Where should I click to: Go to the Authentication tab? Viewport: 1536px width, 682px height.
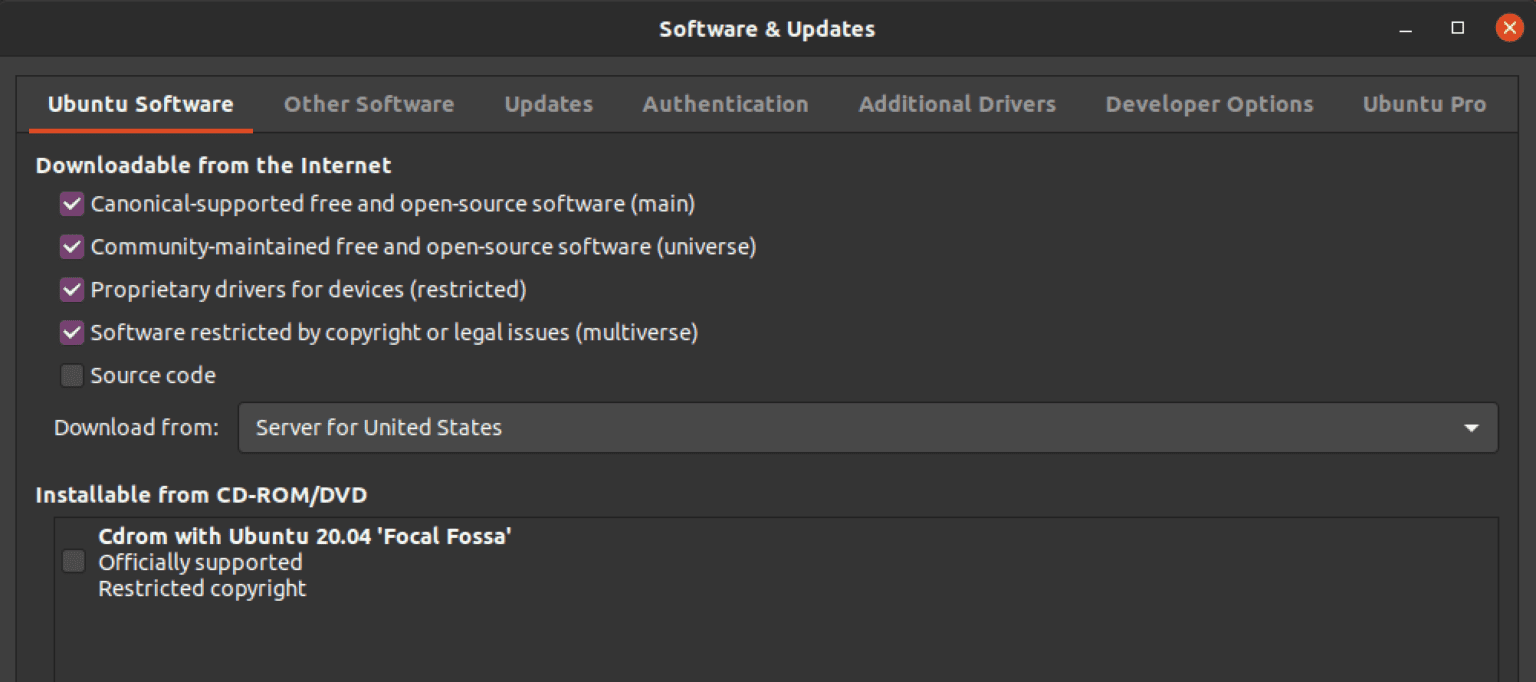point(726,104)
